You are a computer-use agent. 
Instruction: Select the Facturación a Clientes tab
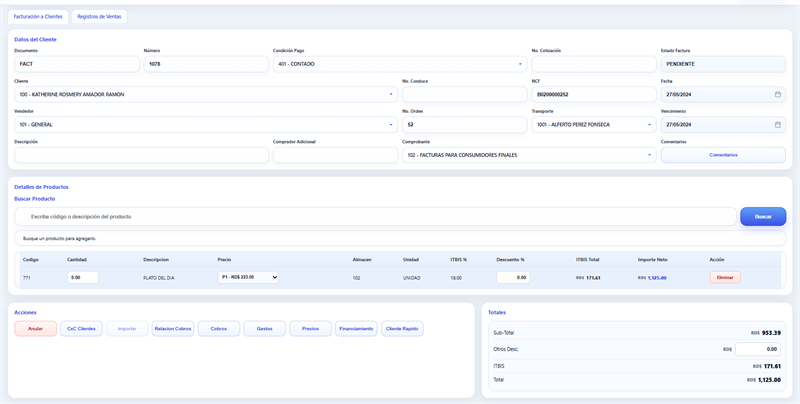tap(38, 17)
